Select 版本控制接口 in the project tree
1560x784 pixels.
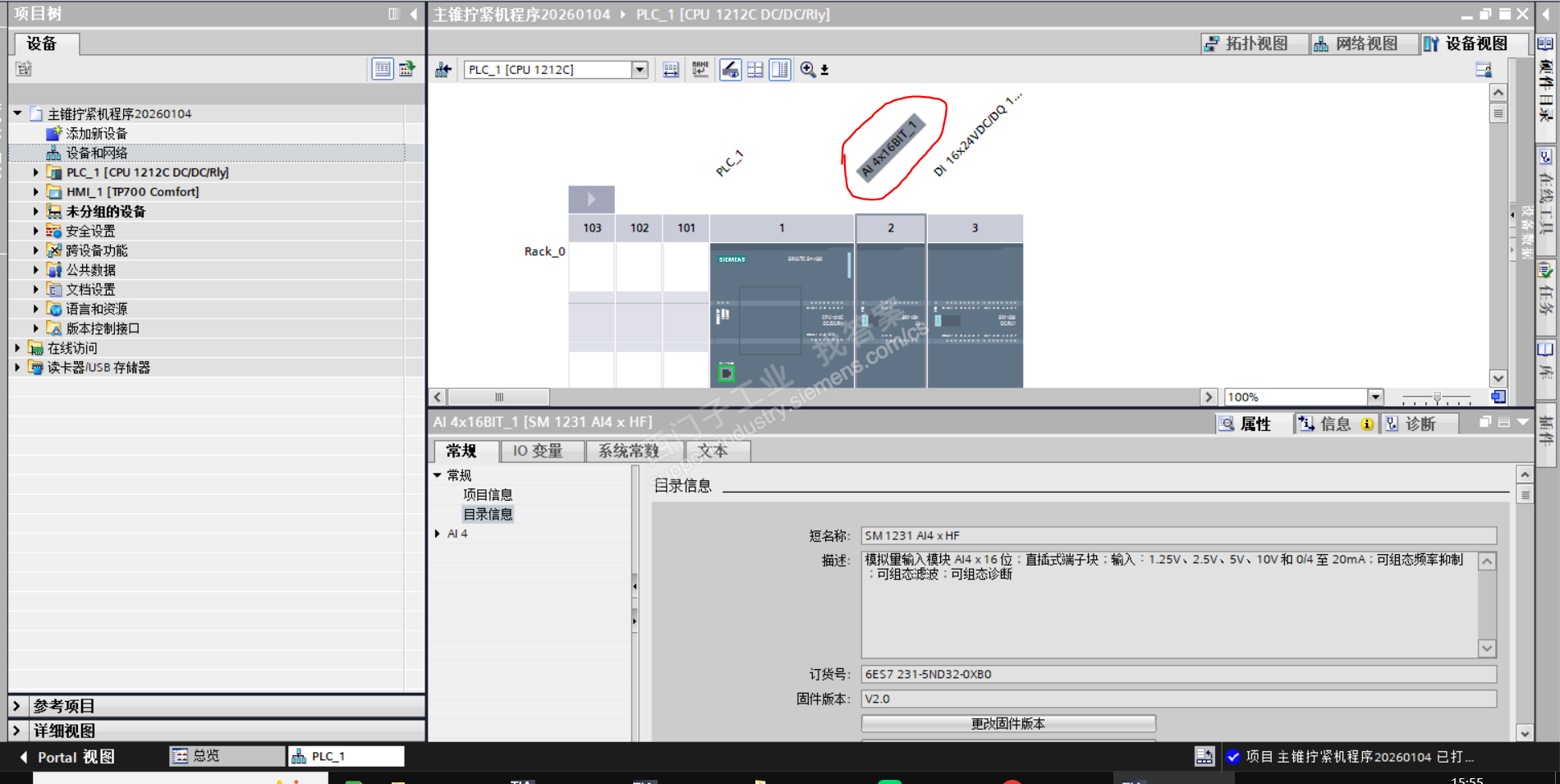pos(103,328)
